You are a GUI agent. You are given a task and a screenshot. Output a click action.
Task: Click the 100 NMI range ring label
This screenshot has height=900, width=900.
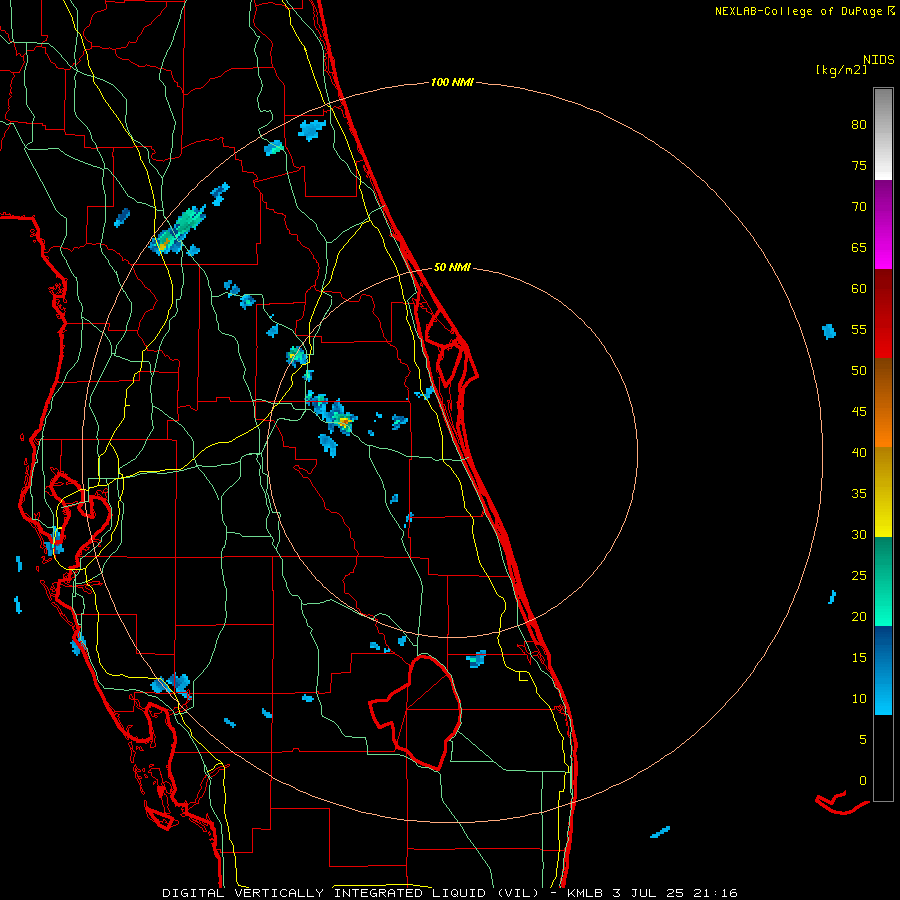pos(452,82)
